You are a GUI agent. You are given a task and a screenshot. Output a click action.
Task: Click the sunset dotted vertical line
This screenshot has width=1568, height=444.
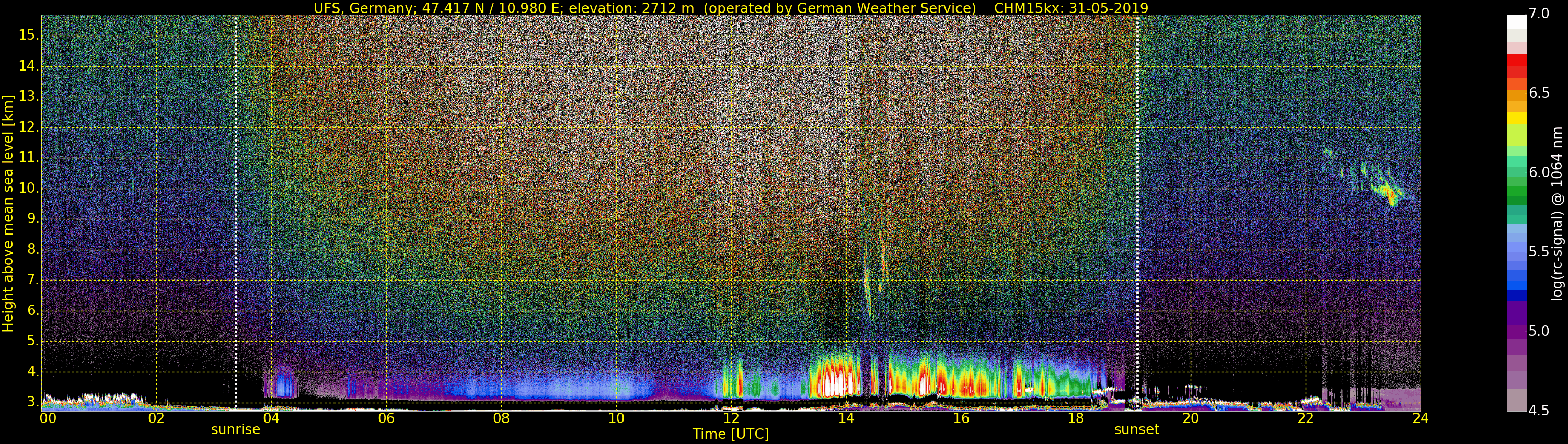pos(1137,213)
